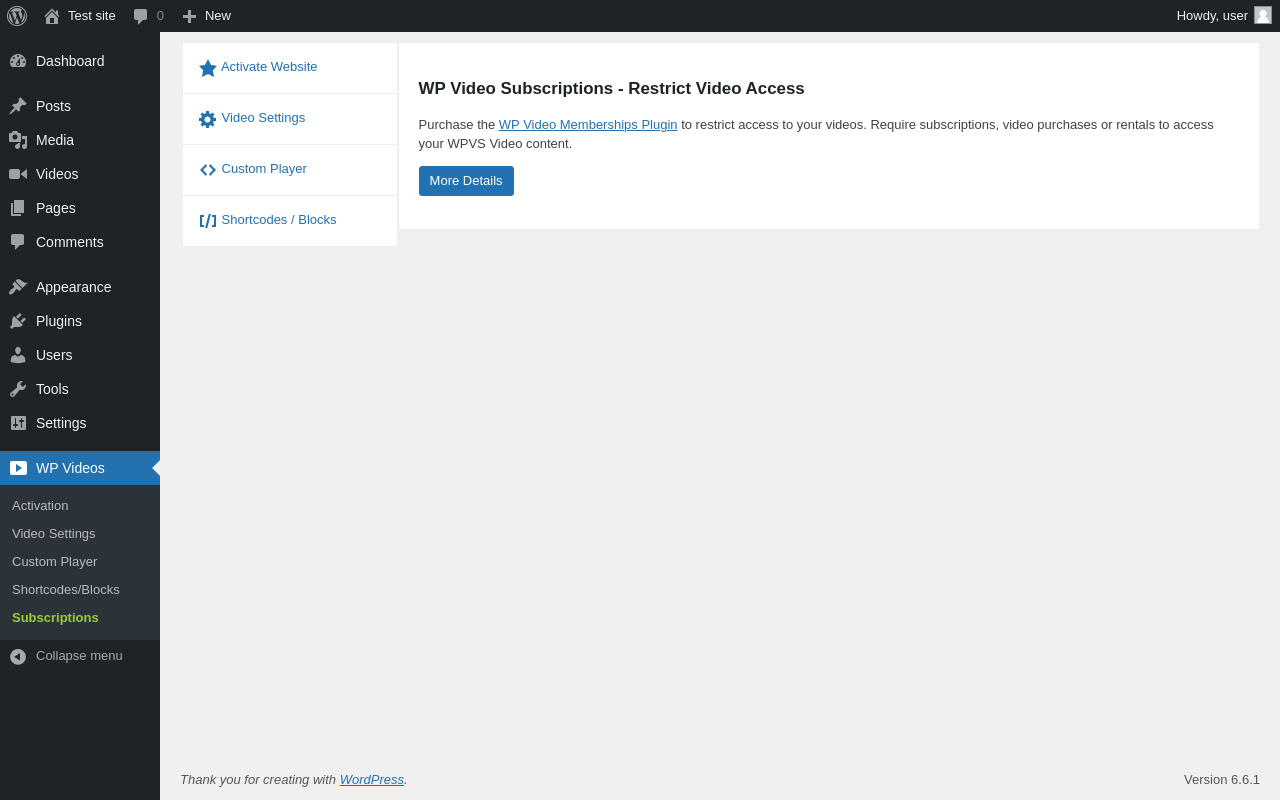Open Comments in the sidebar
1280x800 pixels.
(80, 242)
